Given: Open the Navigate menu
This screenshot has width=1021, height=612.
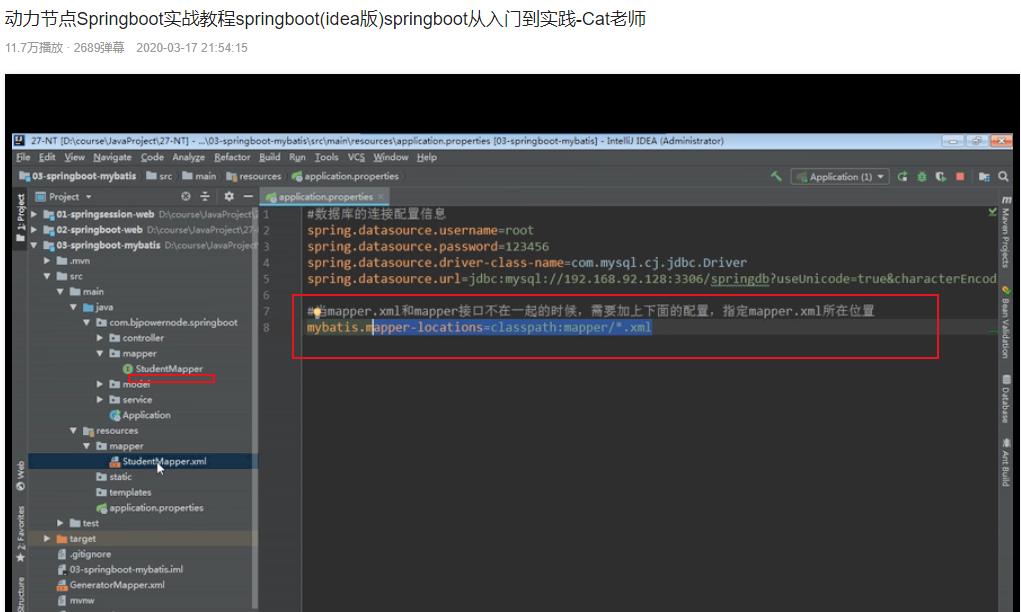Looking at the screenshot, I should (112, 158).
